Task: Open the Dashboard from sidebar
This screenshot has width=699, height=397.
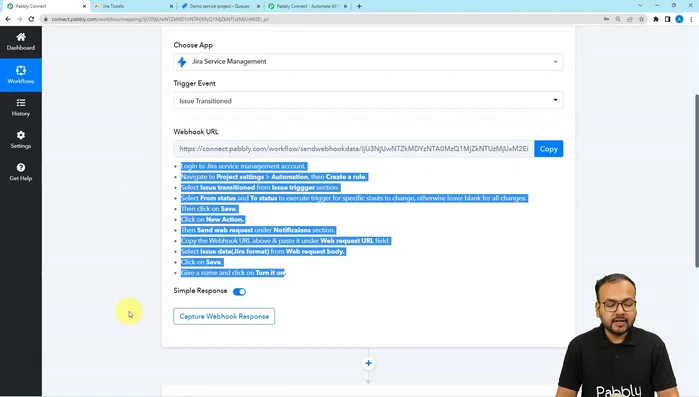Action: point(21,41)
